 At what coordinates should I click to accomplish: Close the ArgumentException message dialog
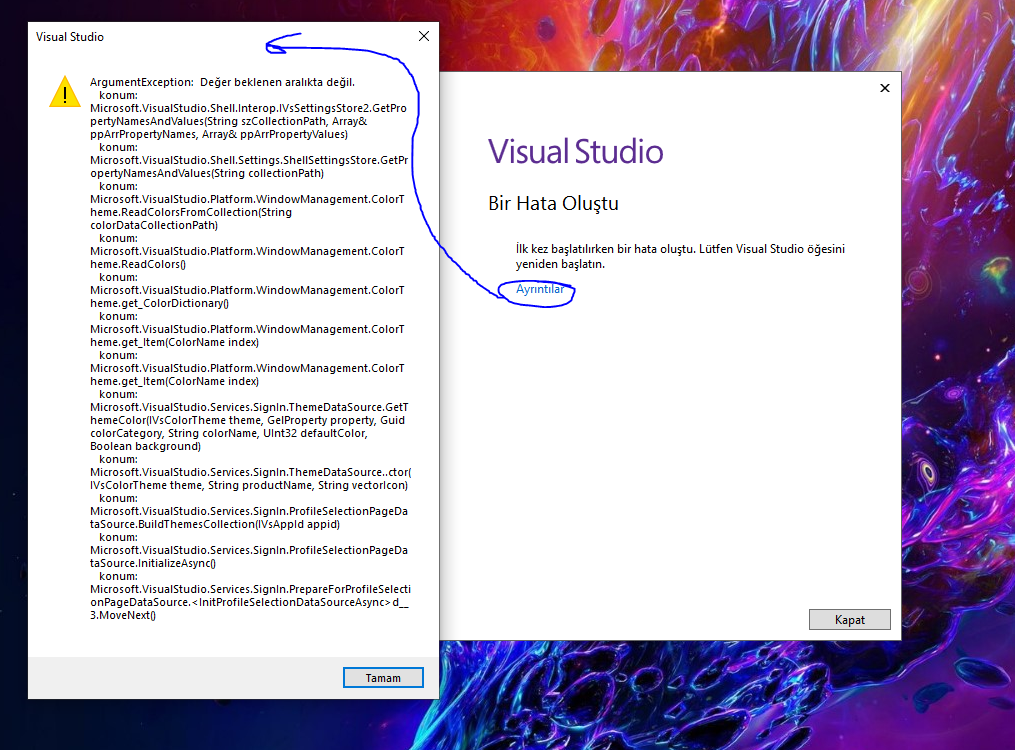coord(424,36)
